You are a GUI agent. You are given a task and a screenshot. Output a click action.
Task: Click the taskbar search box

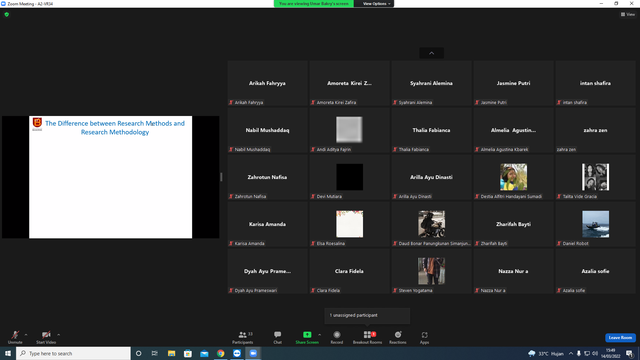73,353
